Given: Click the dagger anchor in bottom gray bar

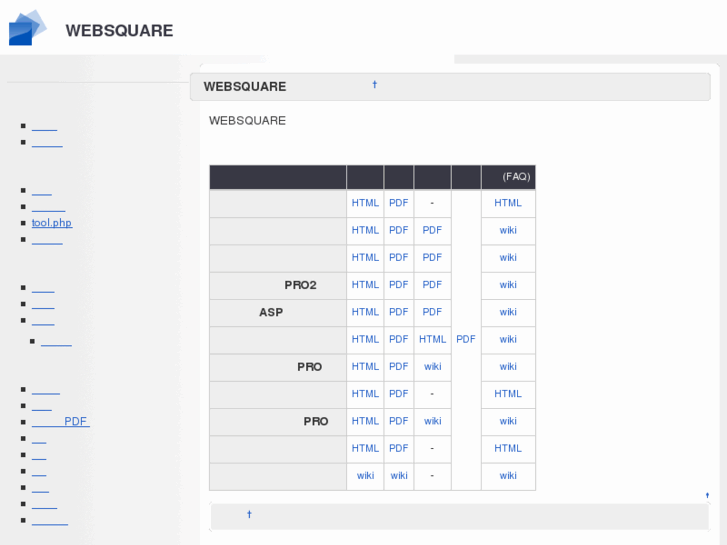Looking at the screenshot, I should (x=249, y=514).
